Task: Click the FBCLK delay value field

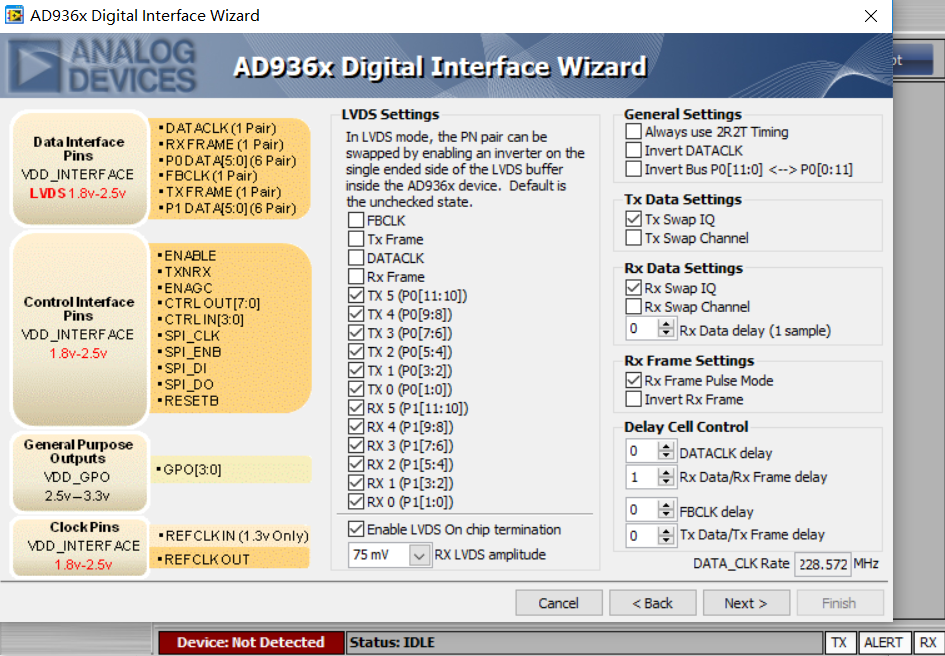Action: (643, 510)
